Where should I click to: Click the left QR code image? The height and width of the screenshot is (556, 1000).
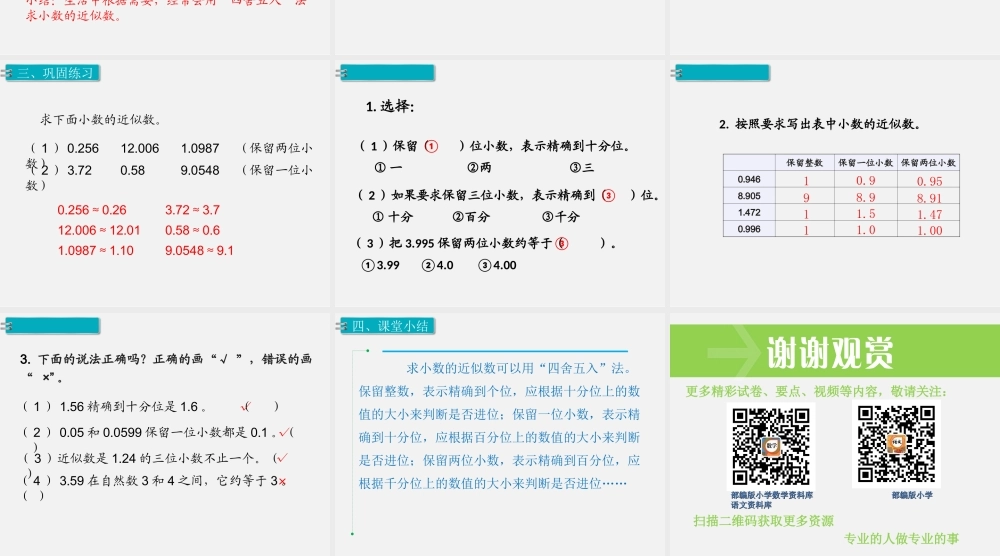click(771, 446)
